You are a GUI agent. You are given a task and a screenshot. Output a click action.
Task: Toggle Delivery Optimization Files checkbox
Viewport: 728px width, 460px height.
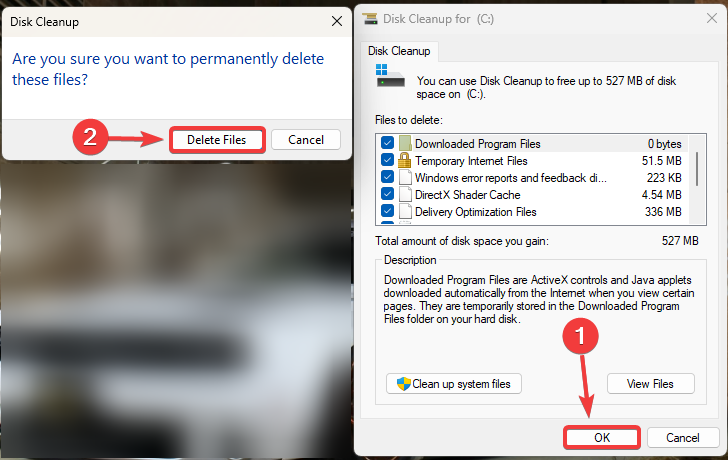387,211
